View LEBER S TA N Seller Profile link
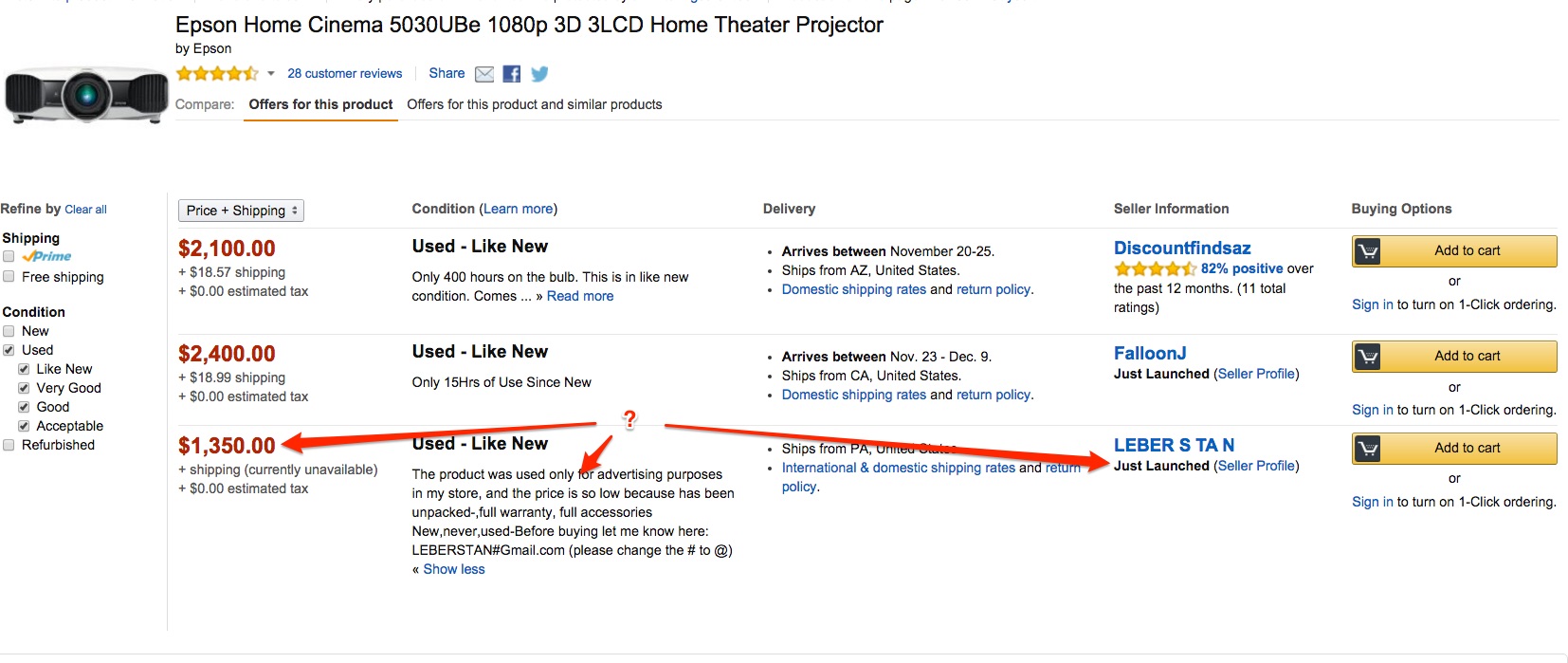 pyautogui.click(x=1256, y=466)
